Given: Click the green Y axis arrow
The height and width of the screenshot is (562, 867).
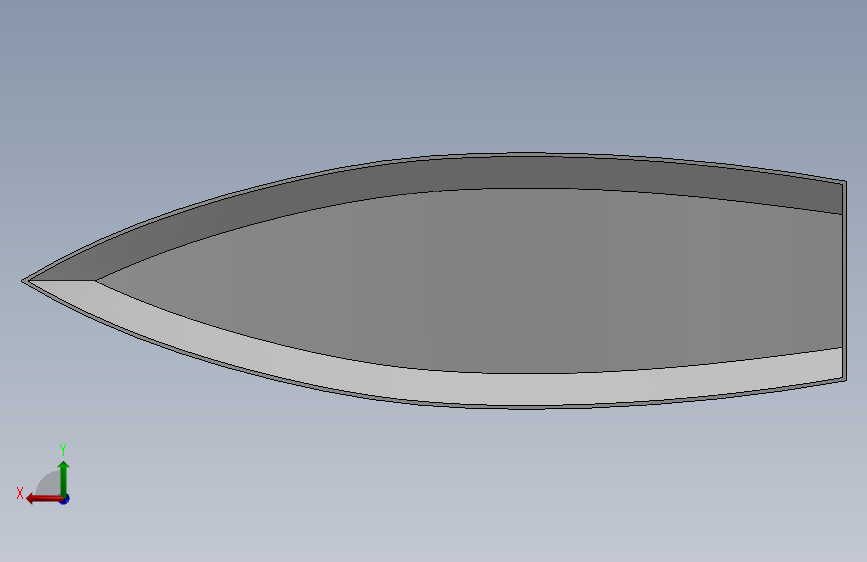Looking at the screenshot, I should point(64,479).
